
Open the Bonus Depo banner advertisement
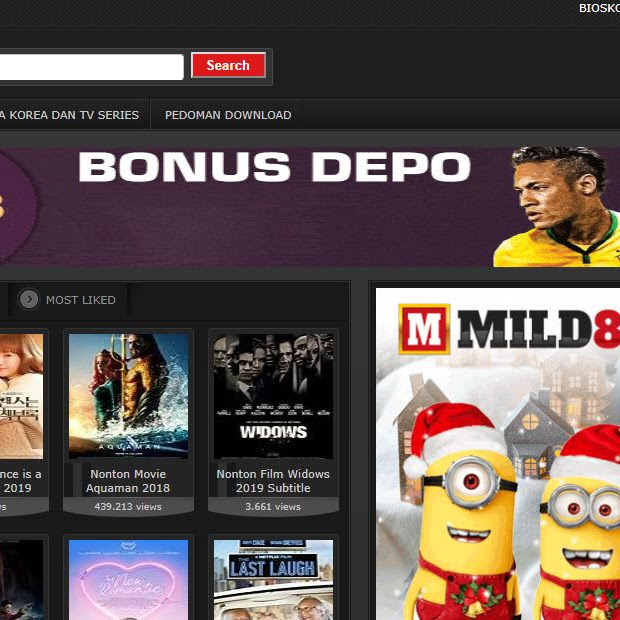point(310,207)
